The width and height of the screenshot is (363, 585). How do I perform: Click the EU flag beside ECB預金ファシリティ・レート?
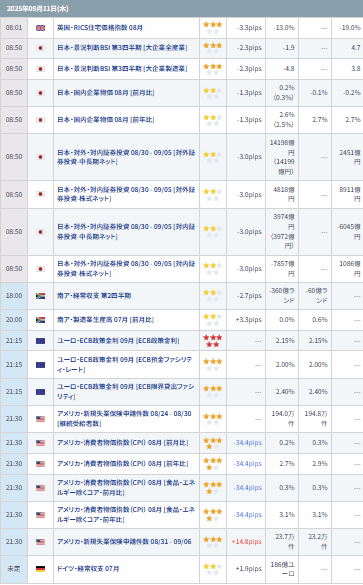pyautogui.click(x=40, y=365)
